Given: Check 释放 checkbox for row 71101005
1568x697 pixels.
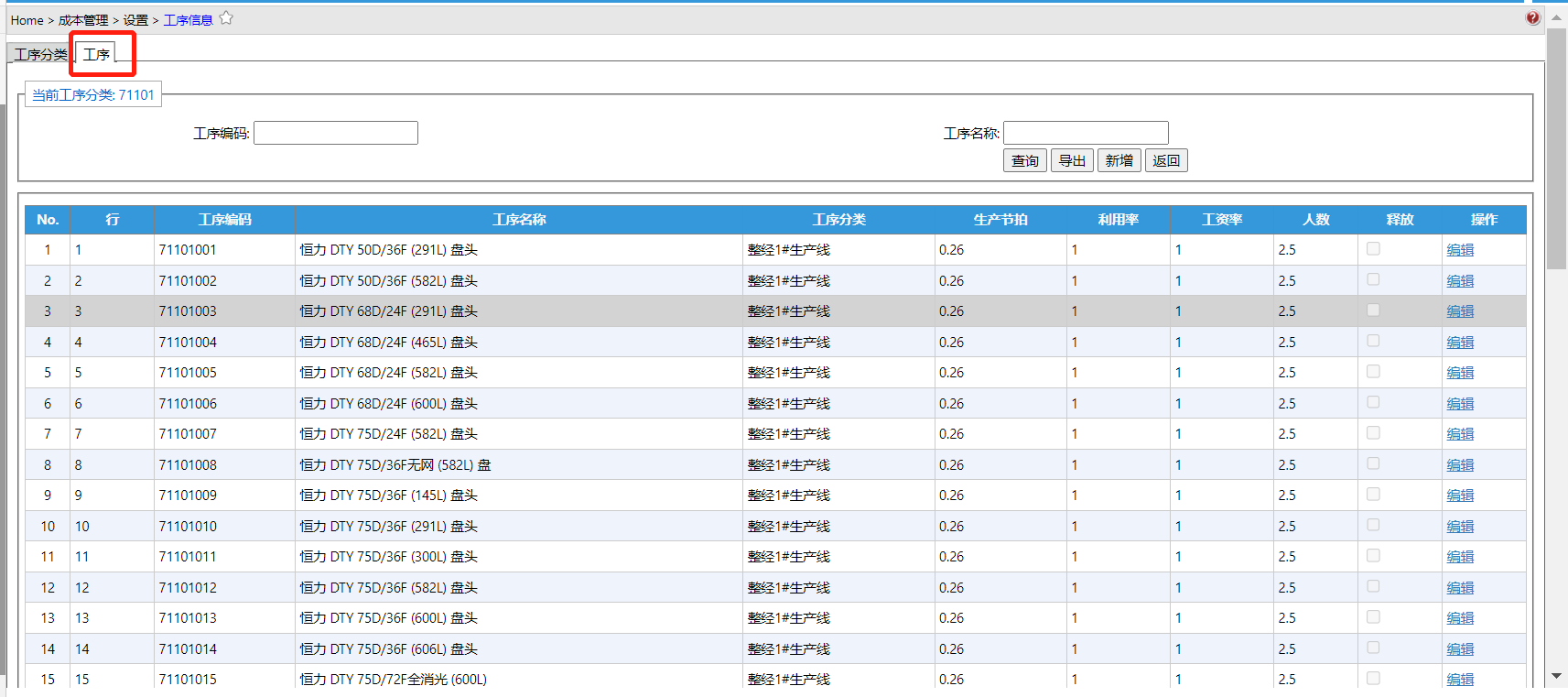Looking at the screenshot, I should [1373, 371].
